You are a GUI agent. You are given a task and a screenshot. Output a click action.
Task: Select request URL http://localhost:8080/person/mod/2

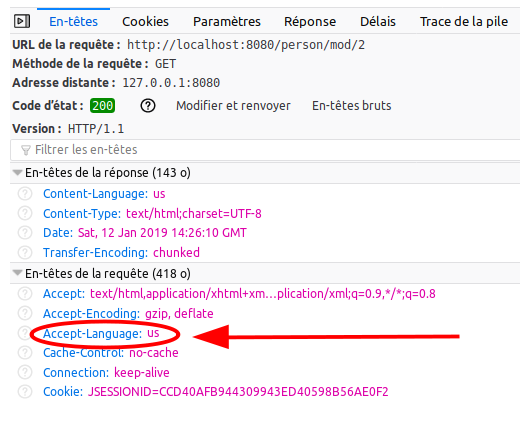(x=246, y=45)
